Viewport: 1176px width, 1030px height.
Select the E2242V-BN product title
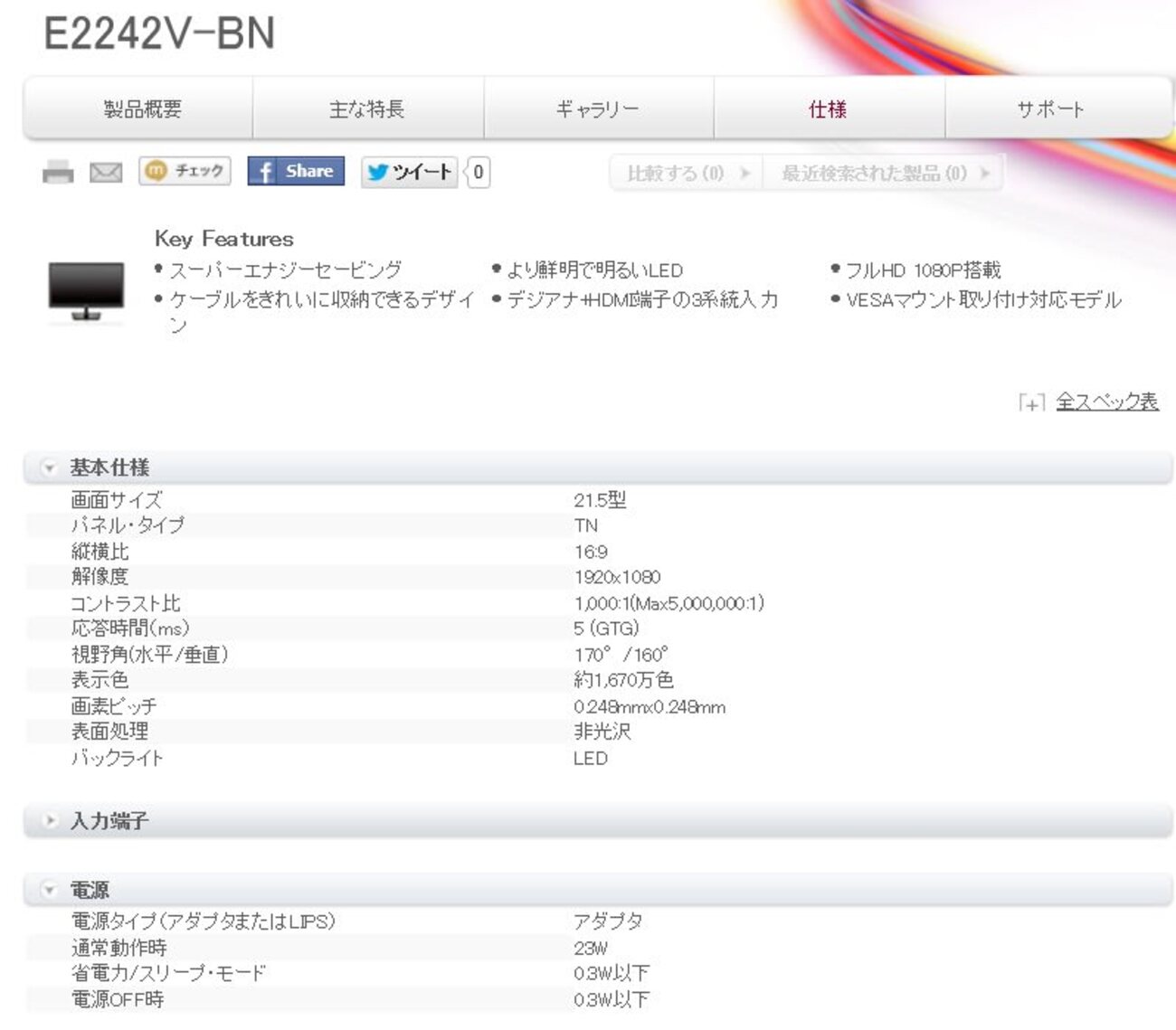159,33
